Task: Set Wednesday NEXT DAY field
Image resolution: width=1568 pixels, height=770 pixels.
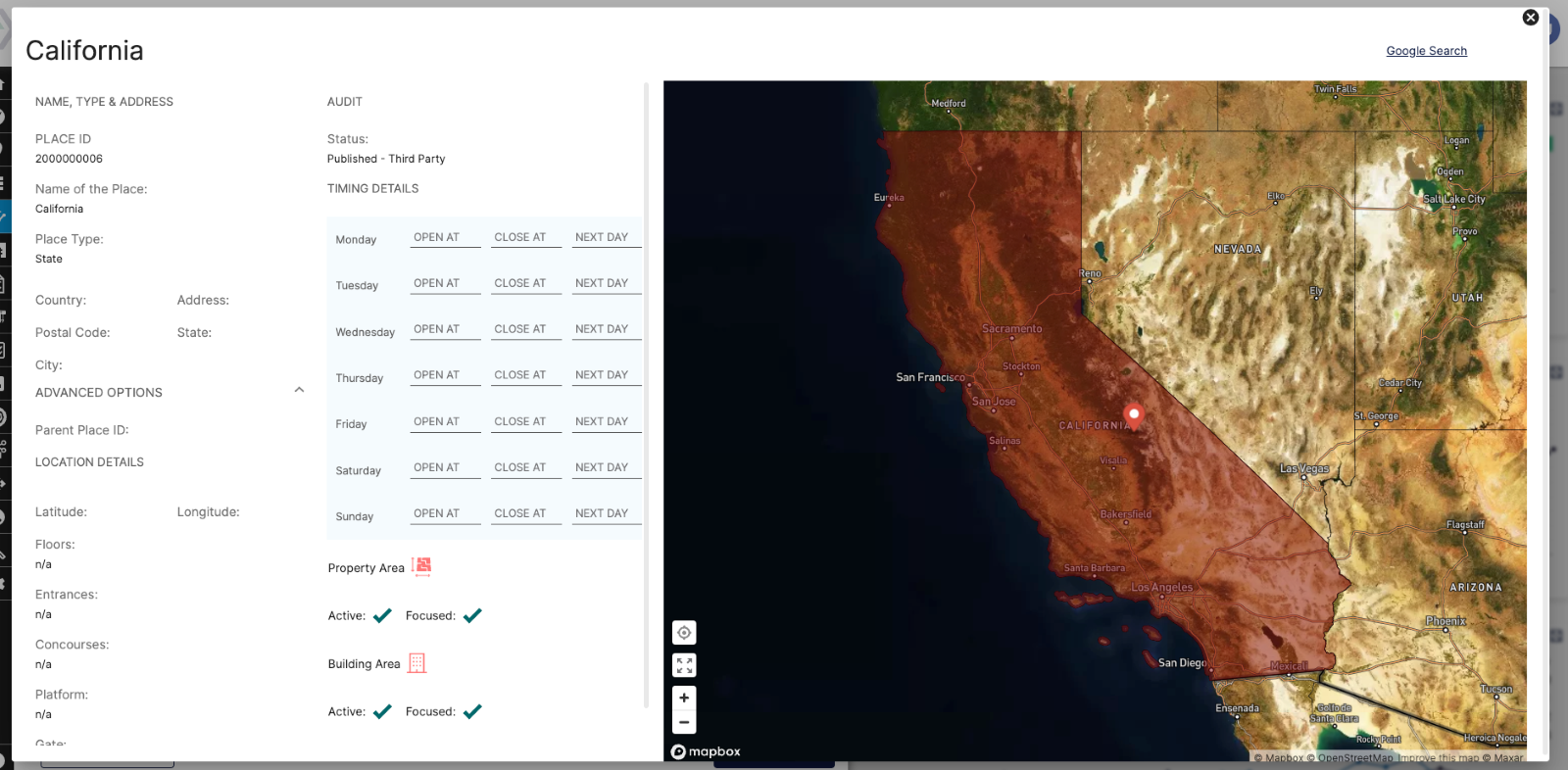Action: 607,329
